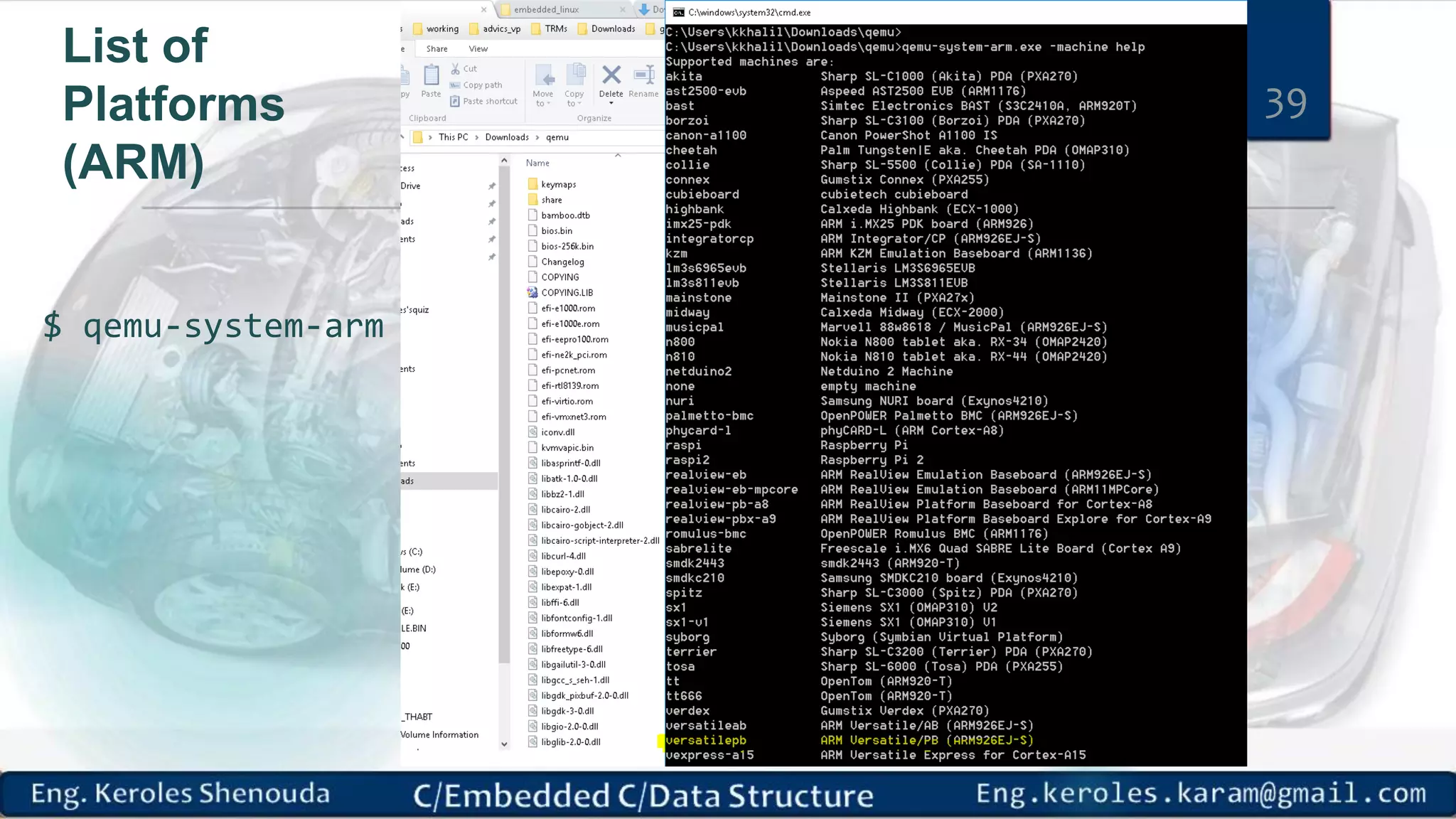Viewport: 1456px width, 819px height.
Task: Select Volume Information in navigation pane
Action: coord(439,735)
